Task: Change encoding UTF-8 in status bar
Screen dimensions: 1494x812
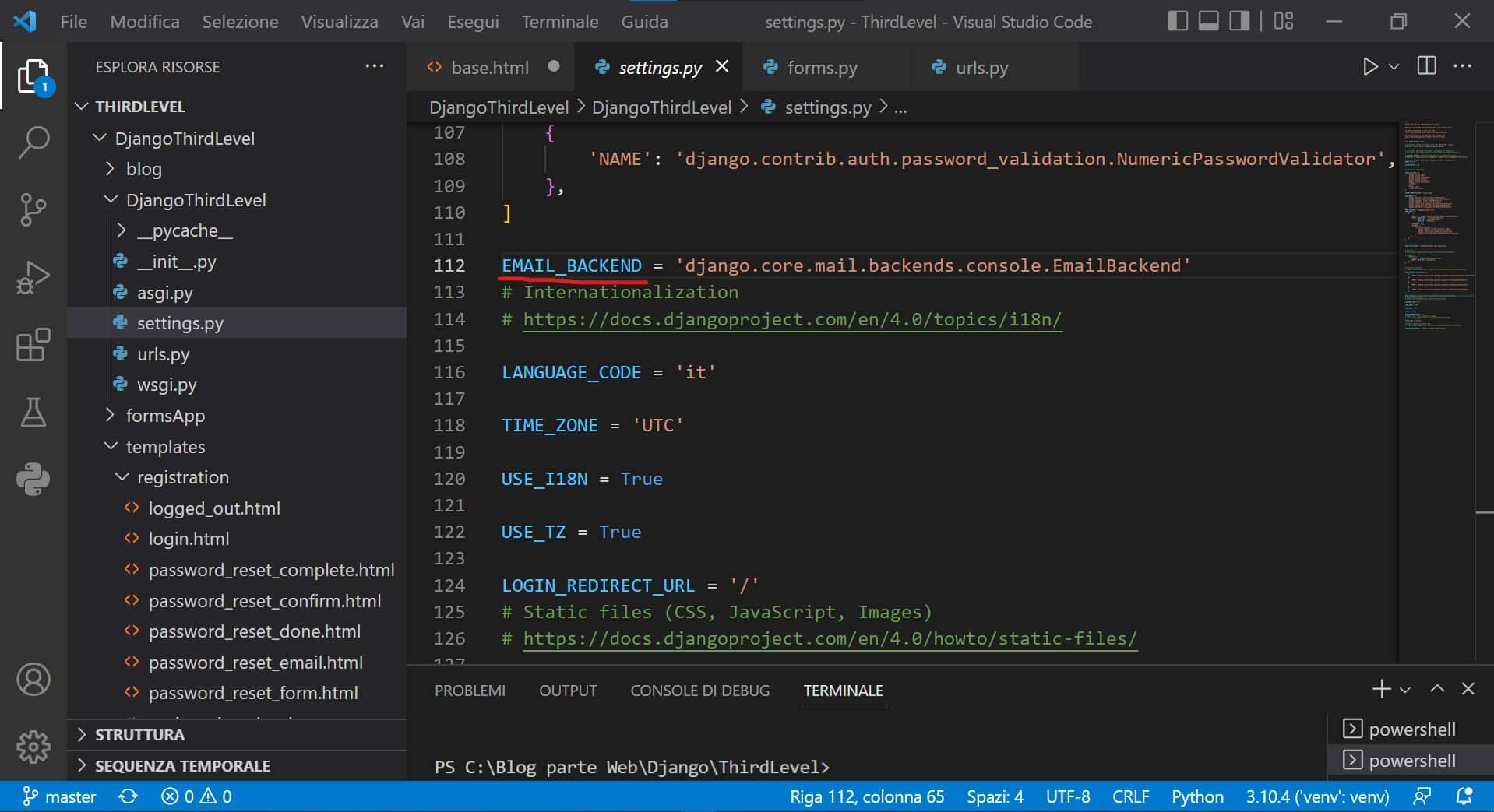Action: point(1067,796)
